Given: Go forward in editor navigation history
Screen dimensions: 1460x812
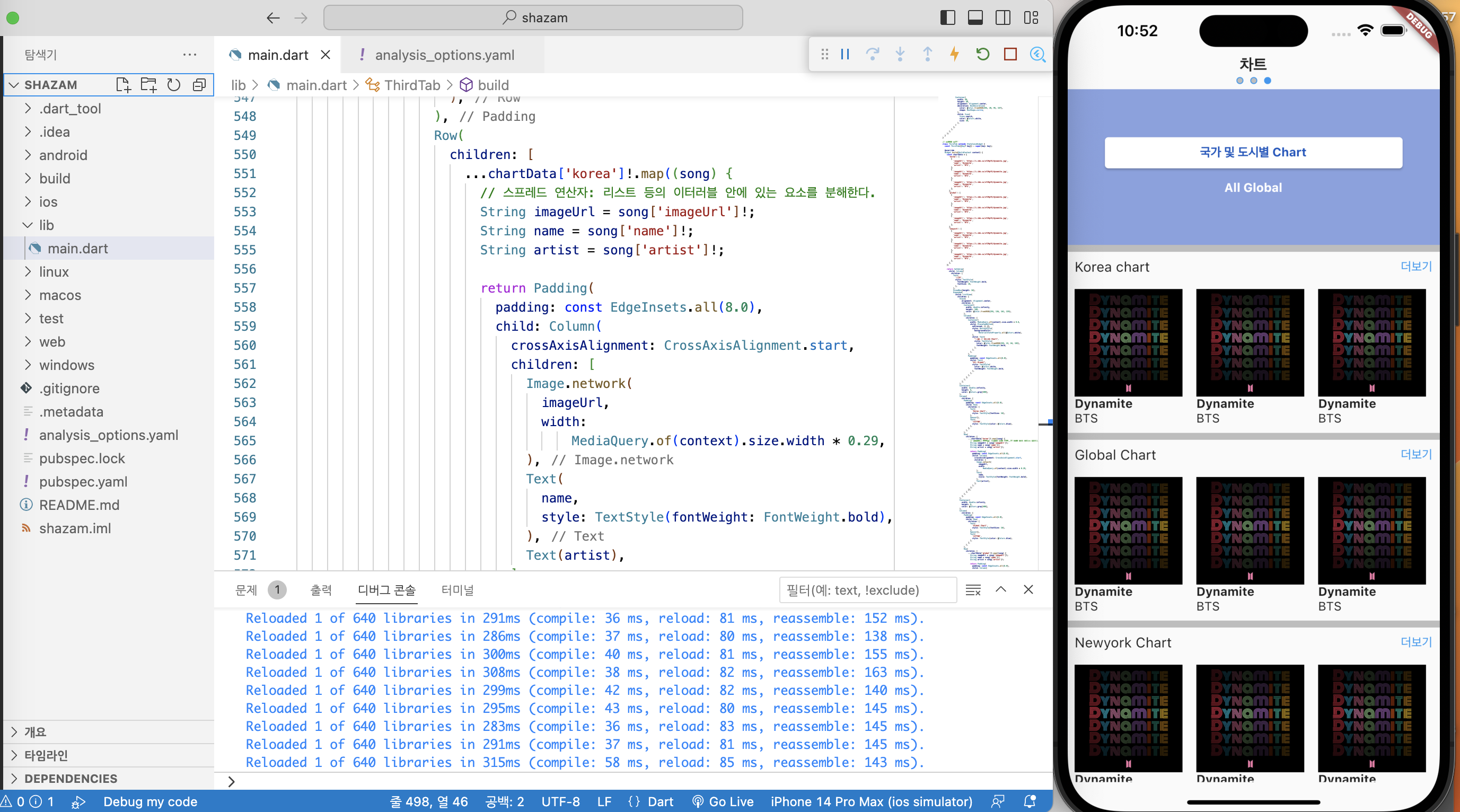Looking at the screenshot, I should pyautogui.click(x=301, y=18).
